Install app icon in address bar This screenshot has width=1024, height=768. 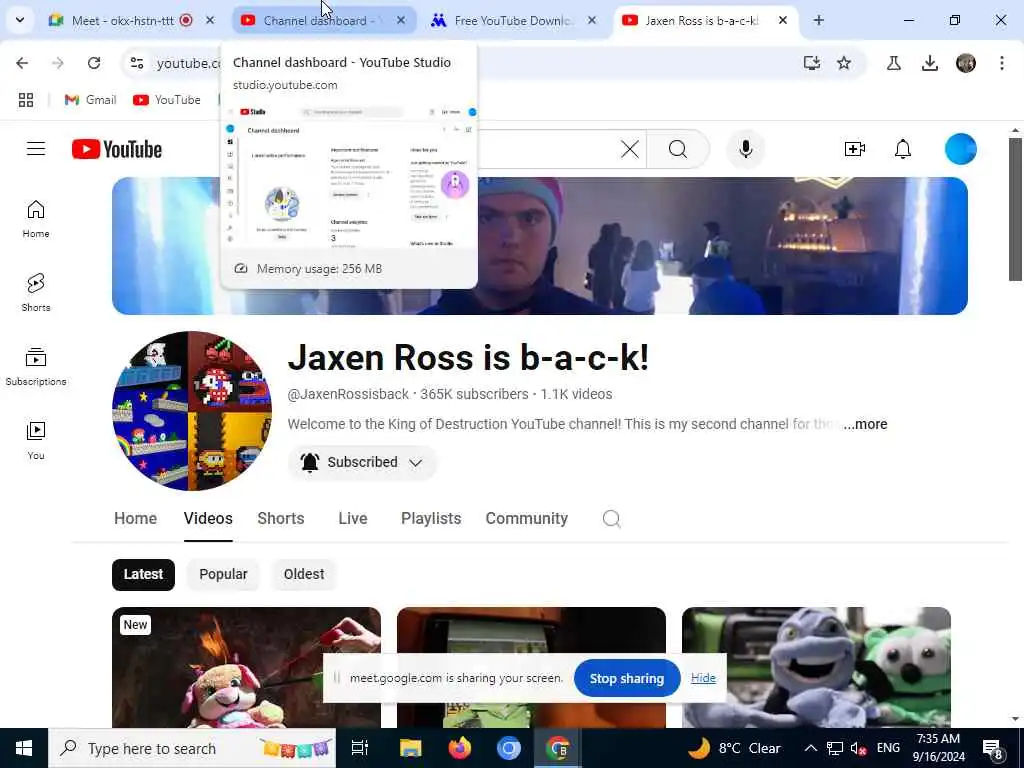pyautogui.click(x=812, y=63)
